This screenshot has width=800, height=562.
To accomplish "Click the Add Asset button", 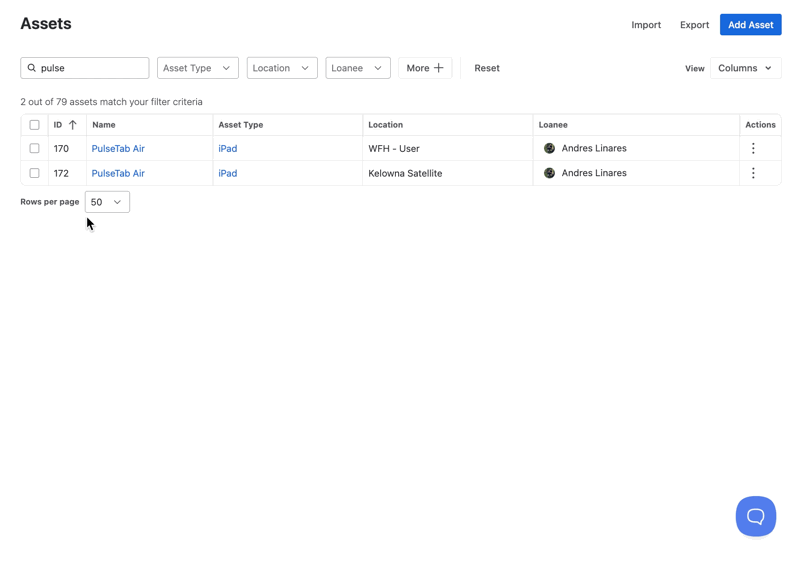I will (x=751, y=24).
